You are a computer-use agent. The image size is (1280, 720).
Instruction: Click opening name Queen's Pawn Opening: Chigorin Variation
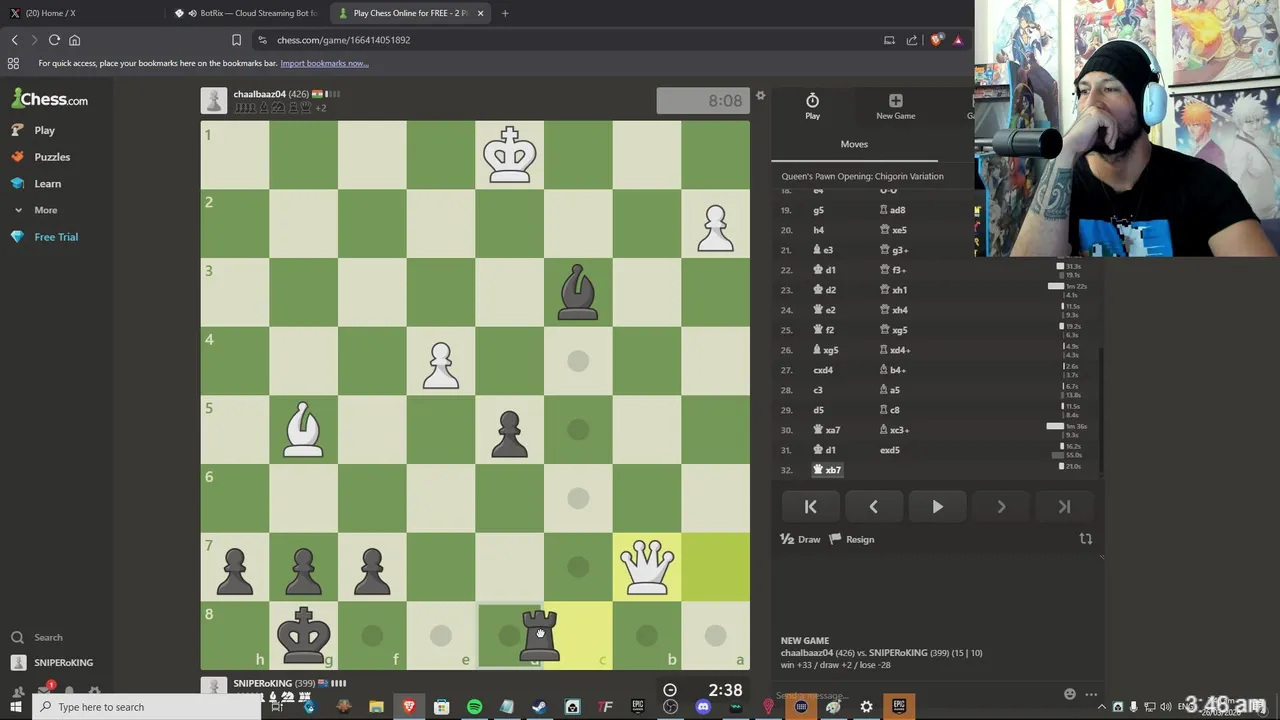(862, 176)
